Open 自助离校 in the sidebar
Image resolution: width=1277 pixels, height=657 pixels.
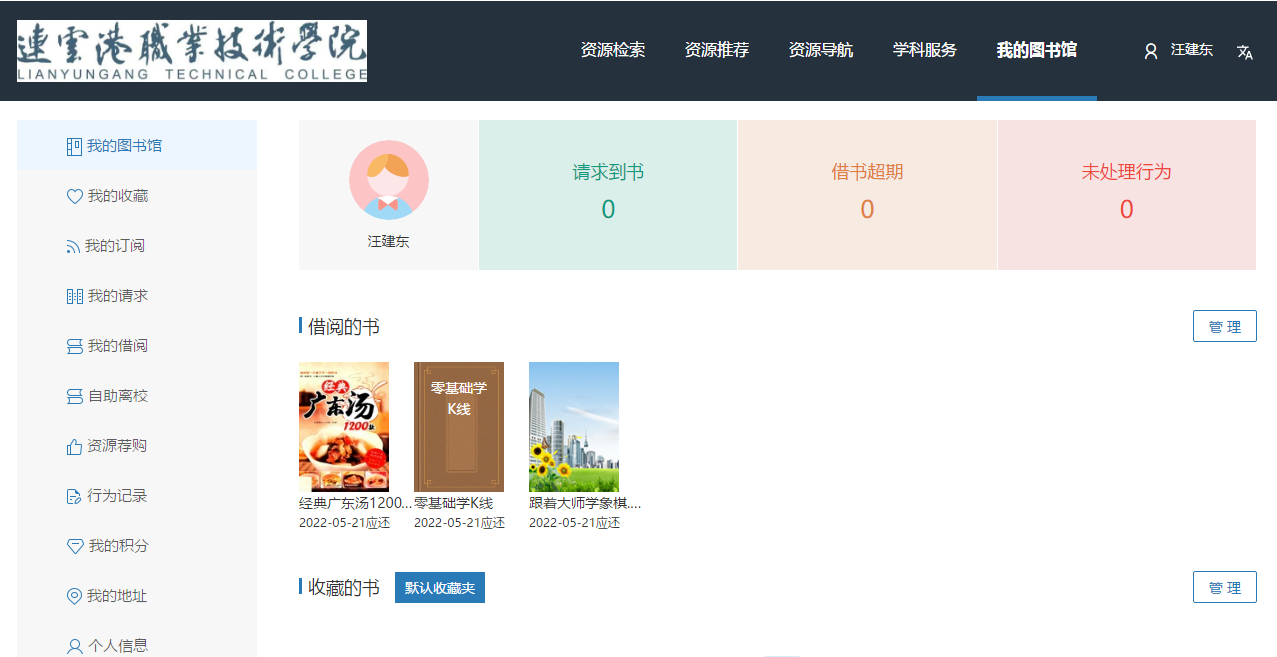click(x=117, y=396)
